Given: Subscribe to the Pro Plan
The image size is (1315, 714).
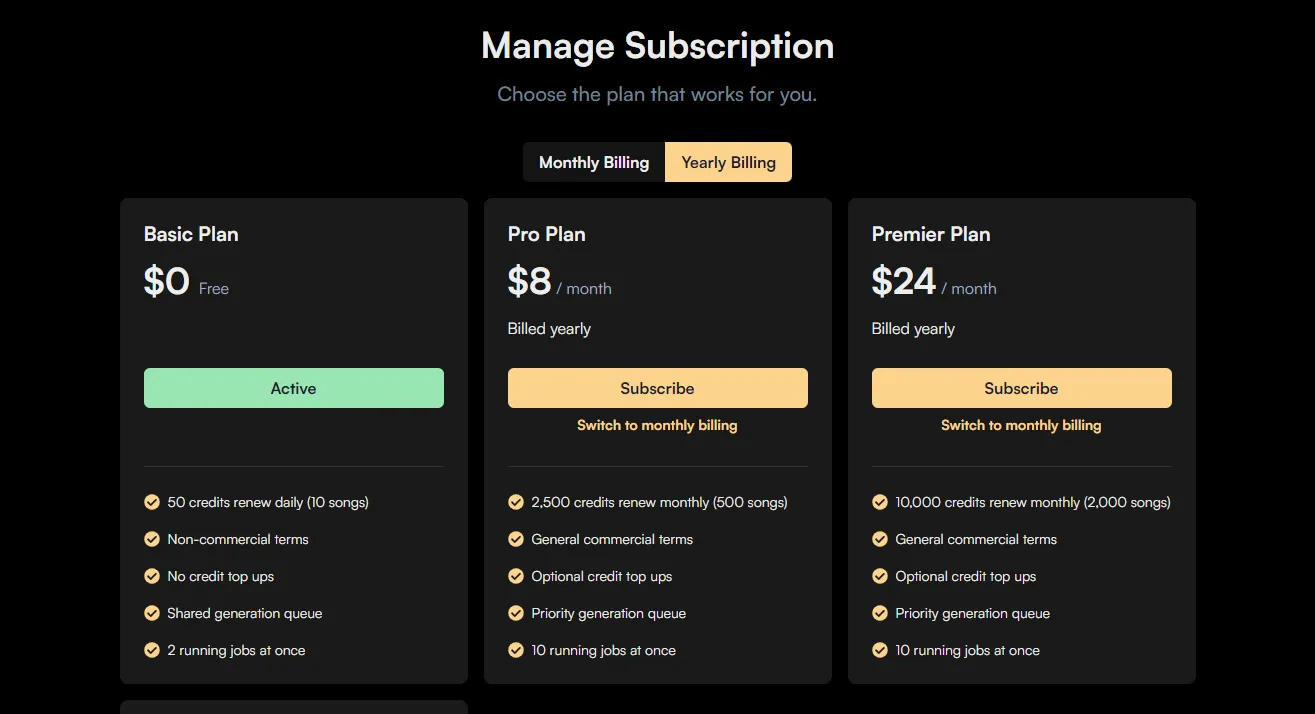Looking at the screenshot, I should (657, 388).
